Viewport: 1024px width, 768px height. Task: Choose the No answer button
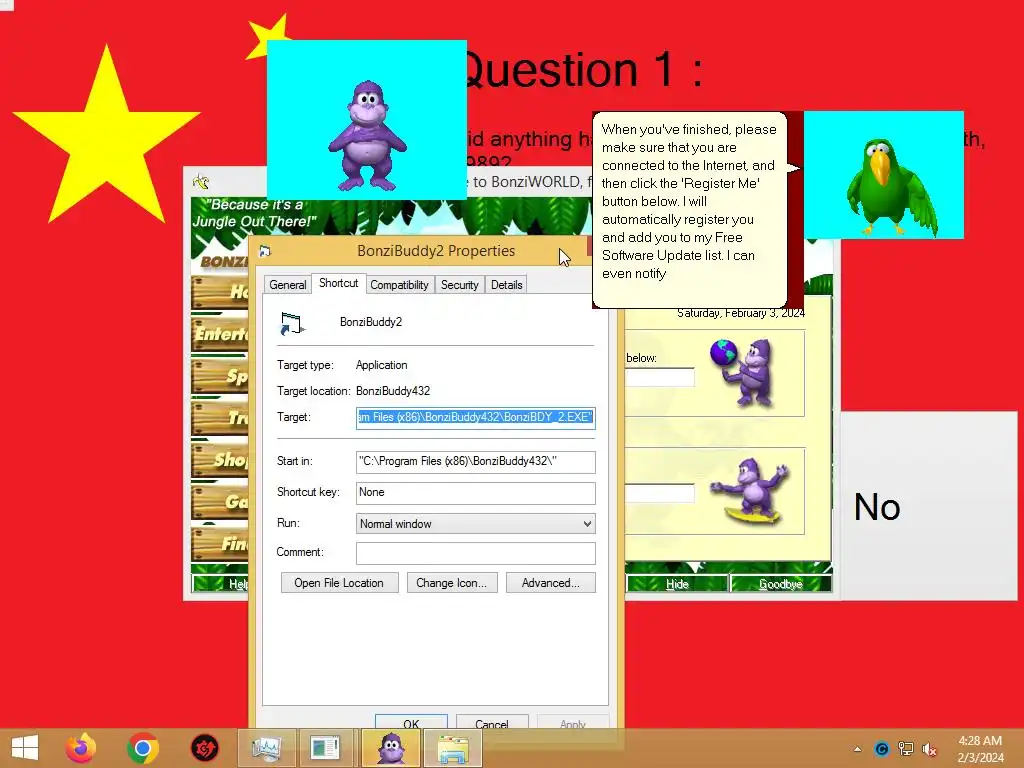tap(929, 506)
